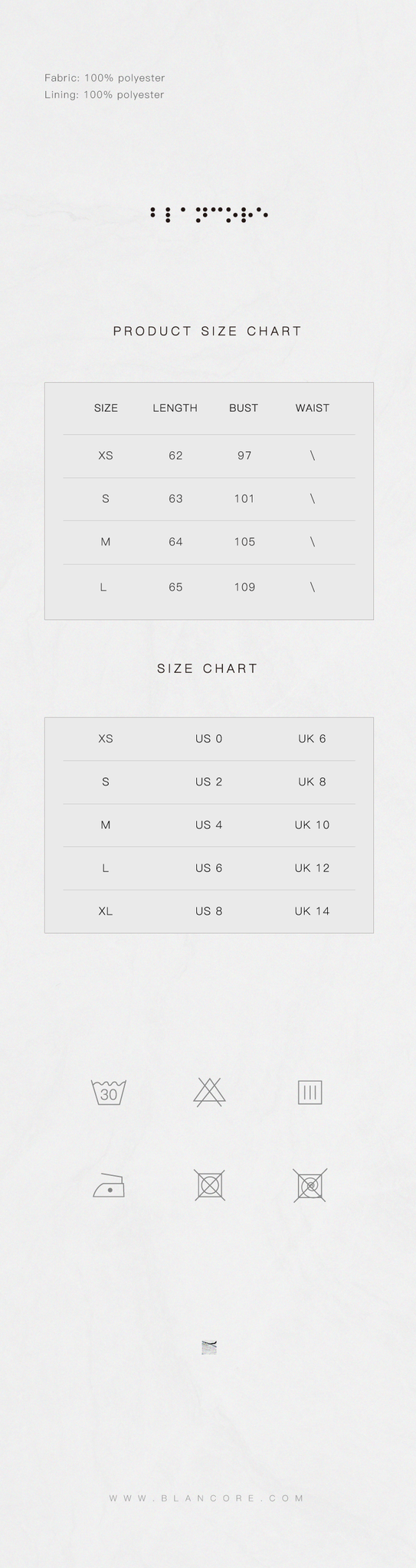416x1568 pixels.
Task: Click the drip dry vertical lines icon
Action: pos(310,1093)
